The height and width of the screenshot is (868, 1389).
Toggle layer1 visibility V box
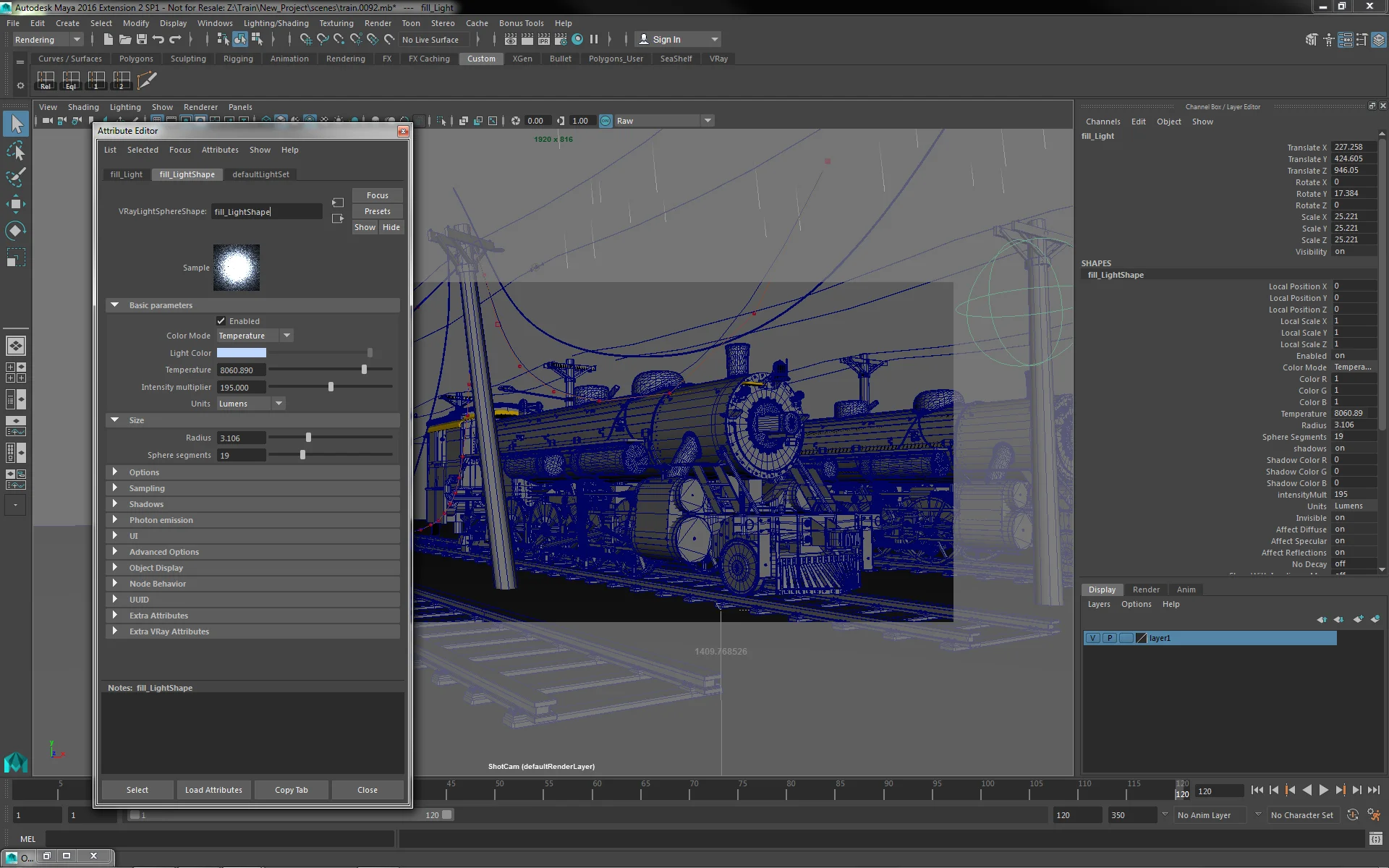(1092, 638)
